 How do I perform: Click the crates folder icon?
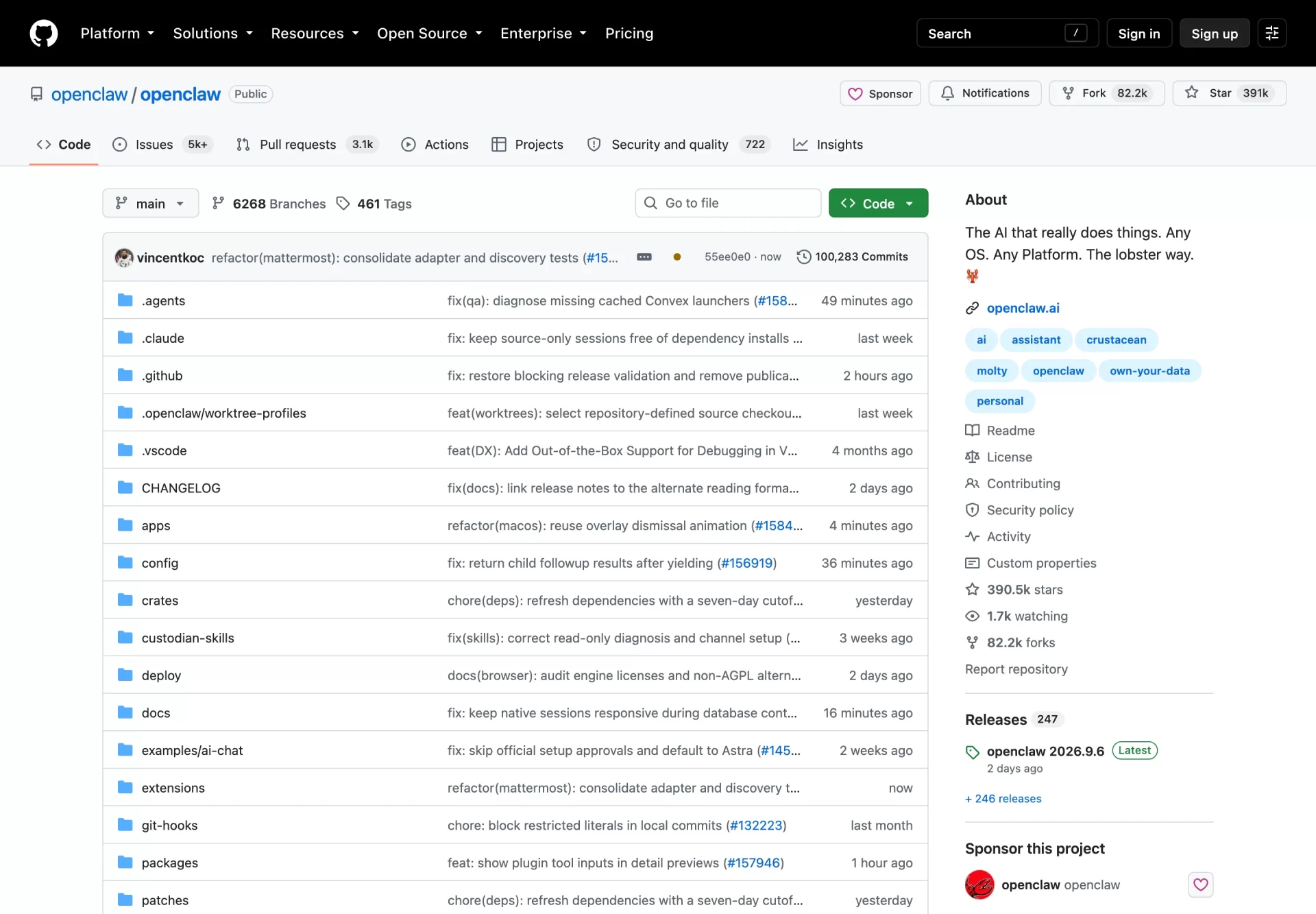125,600
